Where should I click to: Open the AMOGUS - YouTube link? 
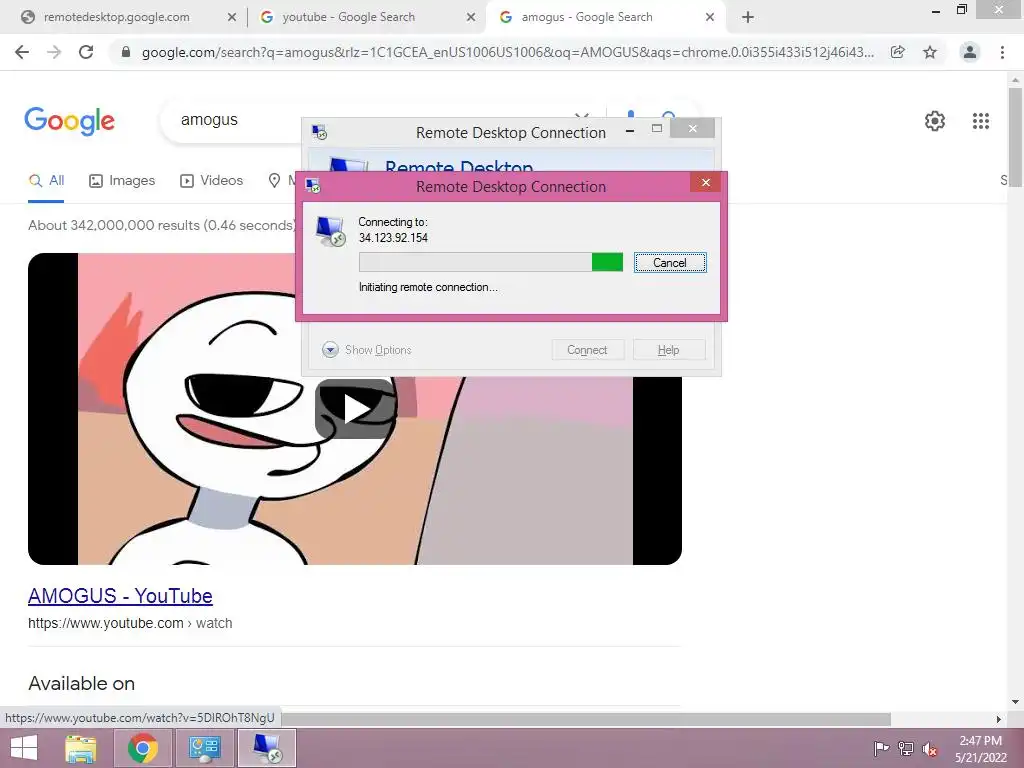[120, 596]
